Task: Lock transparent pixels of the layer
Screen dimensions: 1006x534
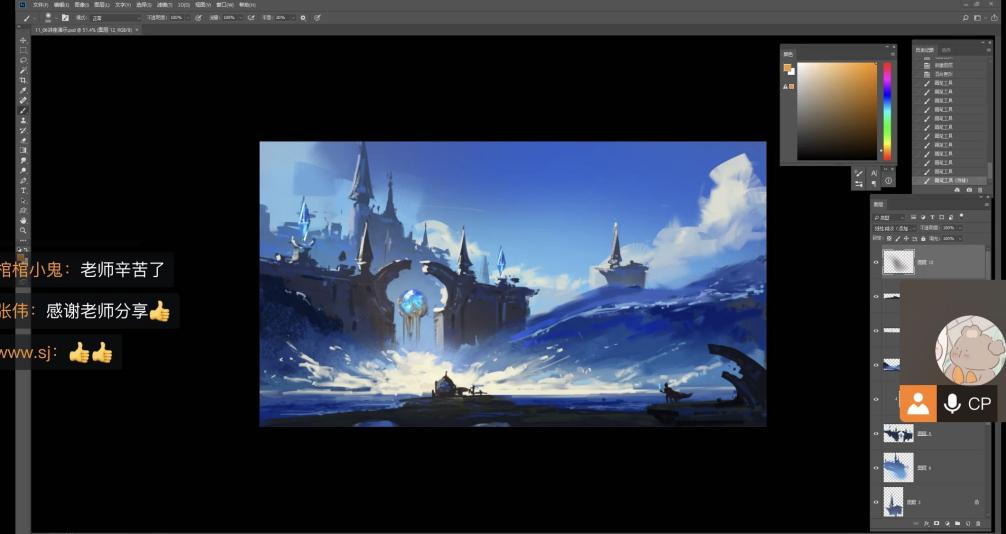Action: pyautogui.click(x=889, y=238)
